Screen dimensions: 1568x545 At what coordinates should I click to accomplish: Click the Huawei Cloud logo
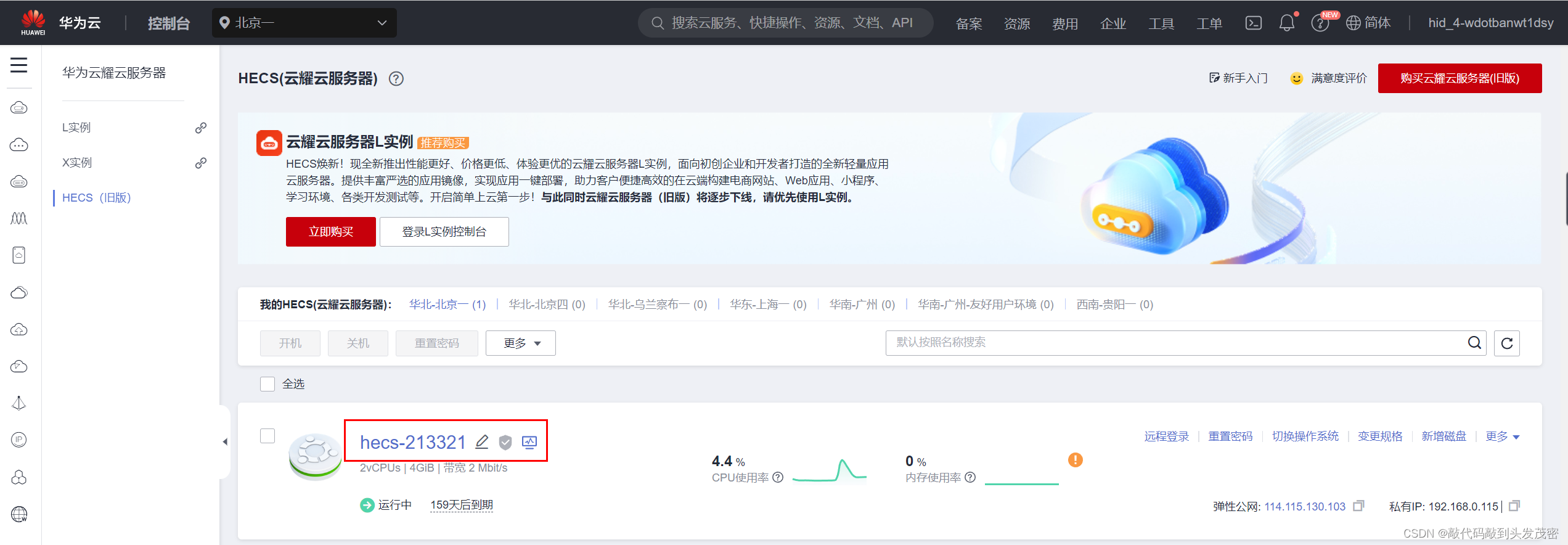coord(33,23)
